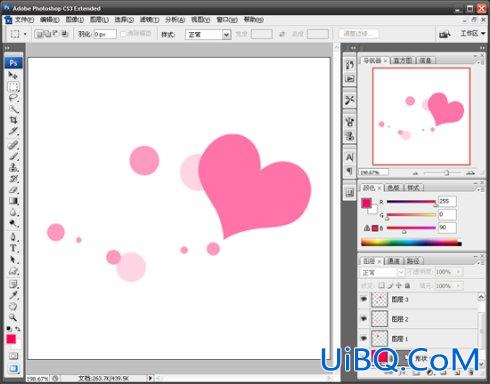Select the Path Selection tool
Screen dimensions: 490x384
(x=13, y=260)
